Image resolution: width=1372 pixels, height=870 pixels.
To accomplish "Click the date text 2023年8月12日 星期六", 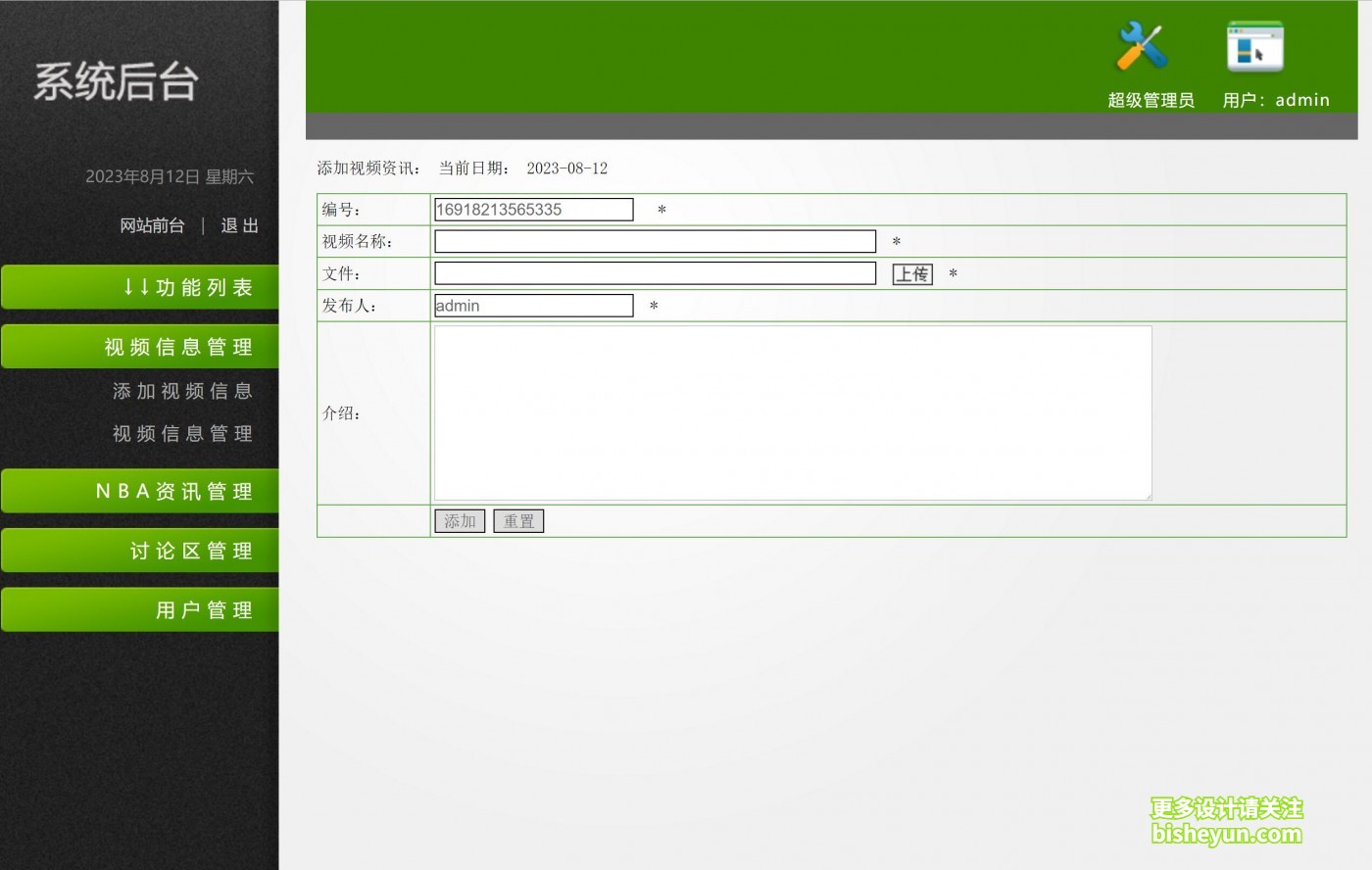I will tap(169, 176).
